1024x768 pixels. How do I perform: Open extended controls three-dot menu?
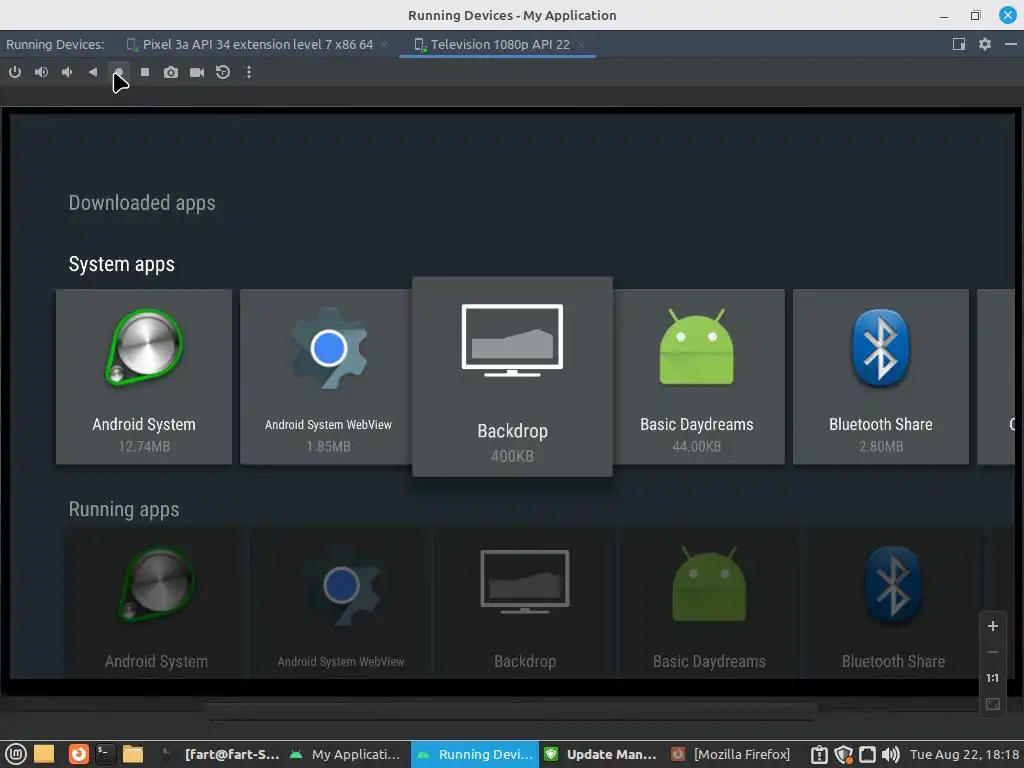click(249, 72)
